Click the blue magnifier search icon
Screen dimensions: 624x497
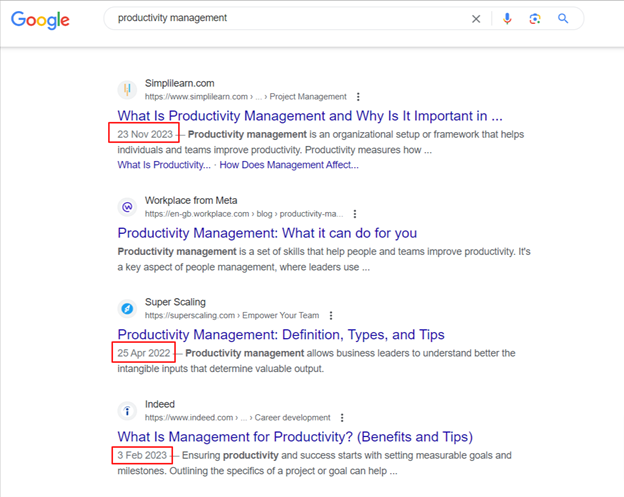pyautogui.click(x=563, y=18)
